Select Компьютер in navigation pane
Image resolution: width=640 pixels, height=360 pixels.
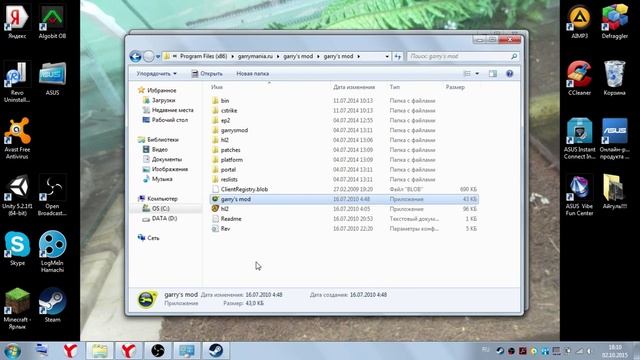[158, 198]
